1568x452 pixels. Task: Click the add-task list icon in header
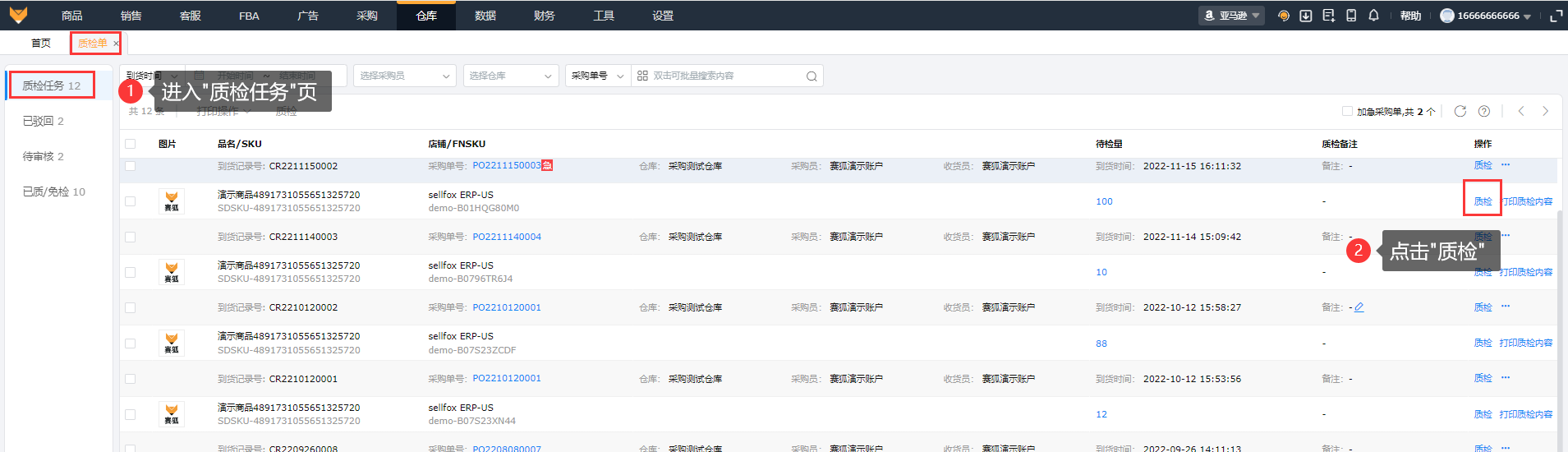(1328, 16)
